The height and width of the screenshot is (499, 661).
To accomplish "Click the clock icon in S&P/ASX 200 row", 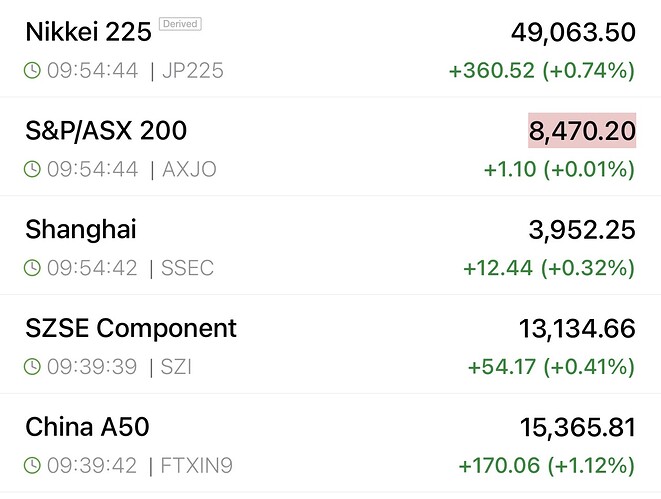I will [33, 170].
